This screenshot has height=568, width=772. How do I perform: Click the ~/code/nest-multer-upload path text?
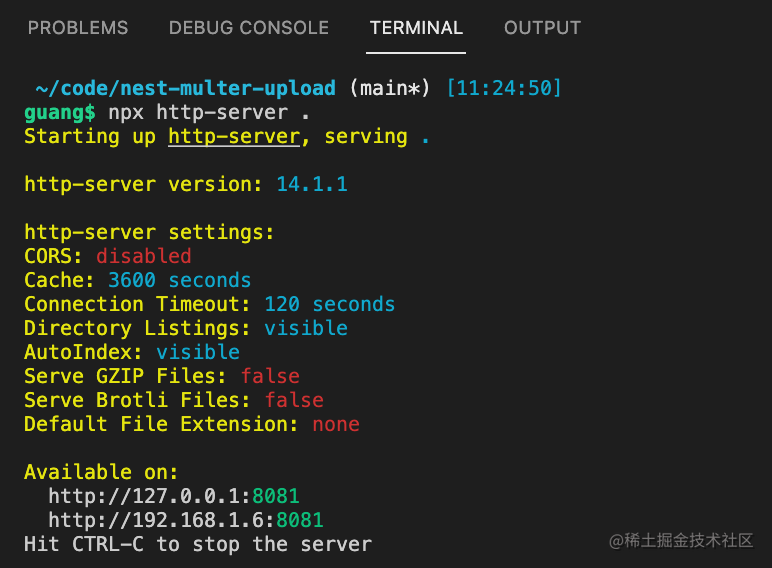click(185, 88)
